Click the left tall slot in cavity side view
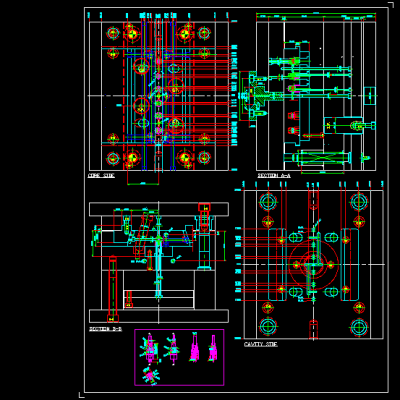 pos(278,264)
